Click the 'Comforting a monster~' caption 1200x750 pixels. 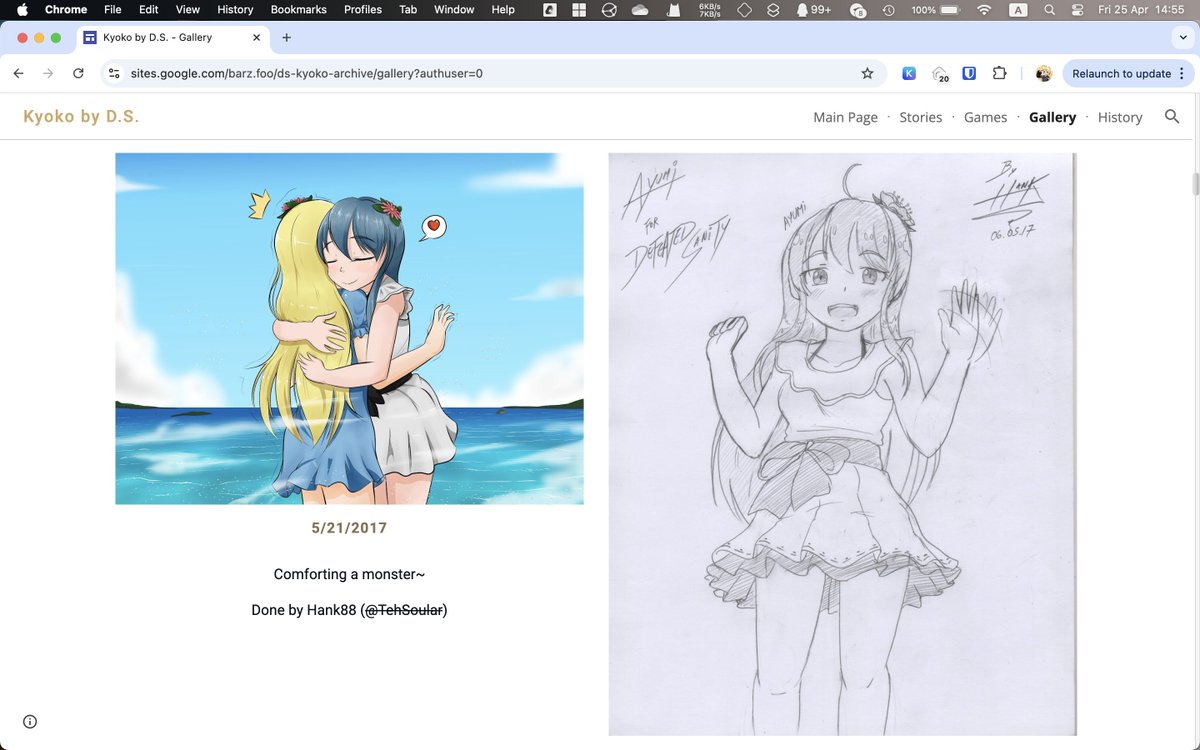click(349, 574)
